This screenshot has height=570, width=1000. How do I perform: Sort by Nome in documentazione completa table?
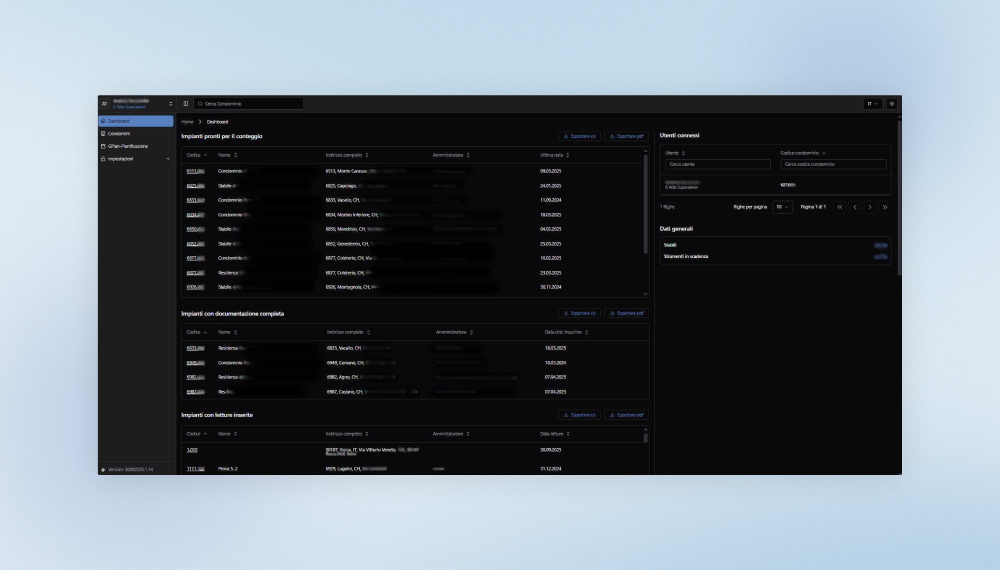[x=227, y=332]
